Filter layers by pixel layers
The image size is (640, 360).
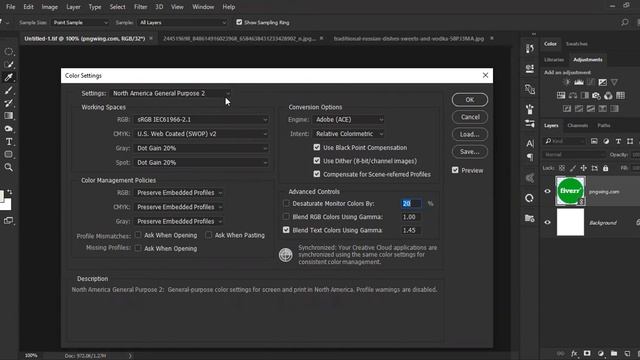click(594, 141)
